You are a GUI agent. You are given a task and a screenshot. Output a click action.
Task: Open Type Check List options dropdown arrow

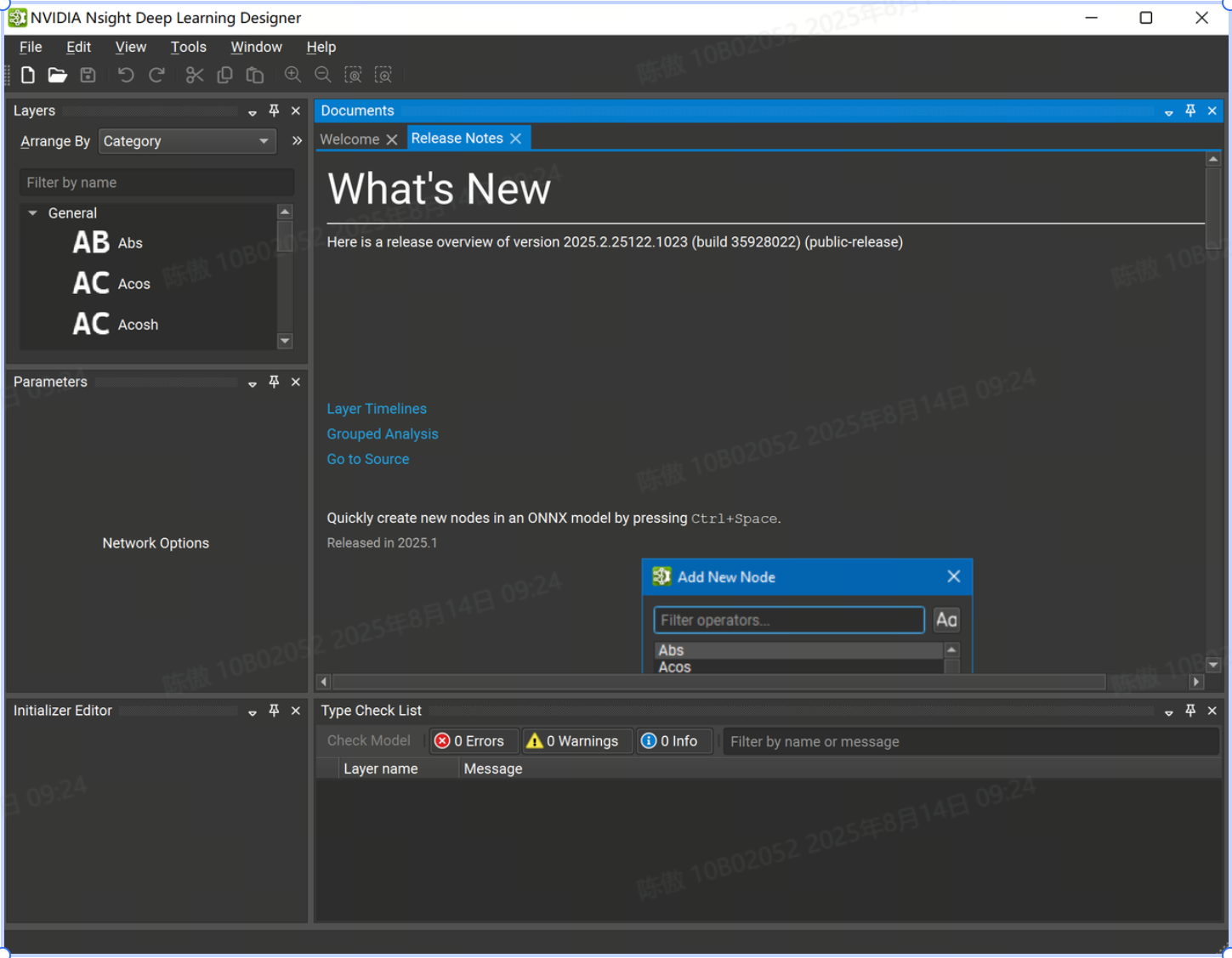point(1169,712)
